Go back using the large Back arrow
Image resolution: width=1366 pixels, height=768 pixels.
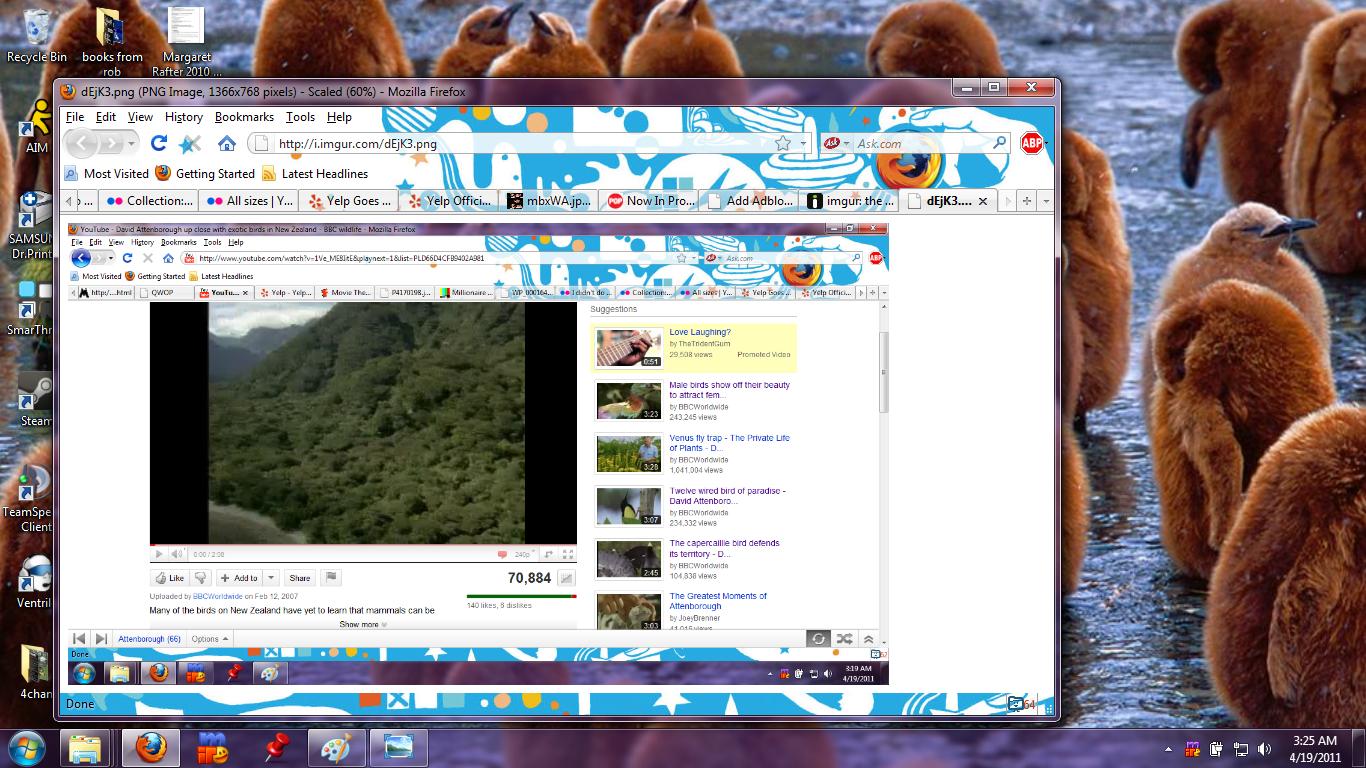click(83, 144)
